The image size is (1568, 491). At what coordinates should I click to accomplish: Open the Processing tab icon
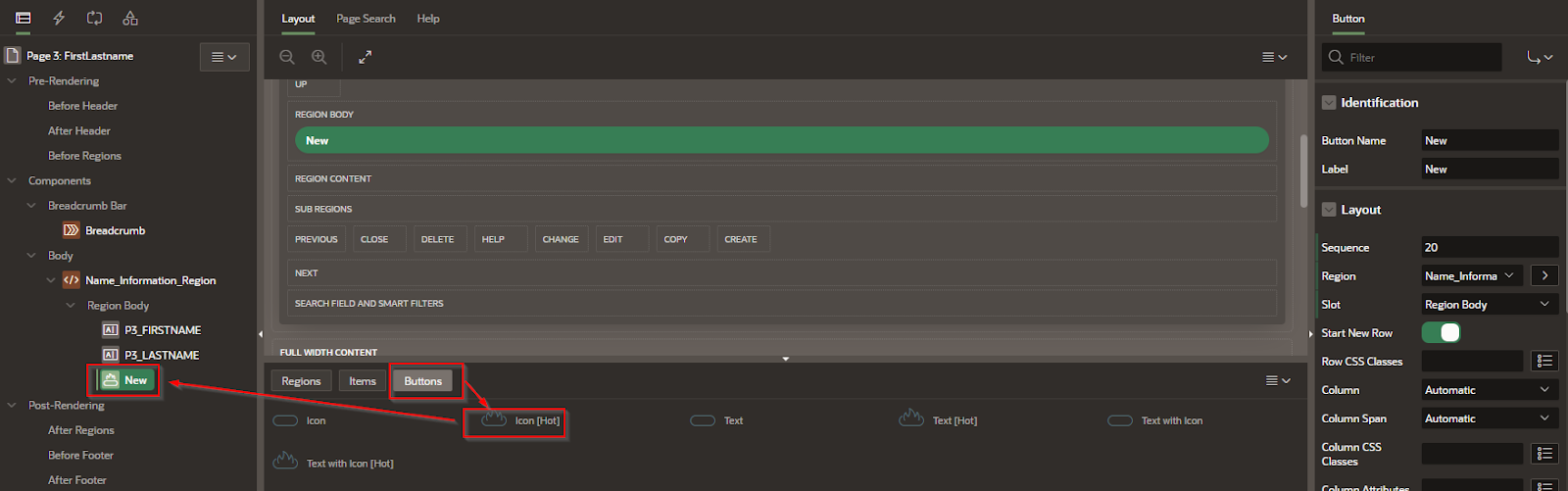pos(94,18)
